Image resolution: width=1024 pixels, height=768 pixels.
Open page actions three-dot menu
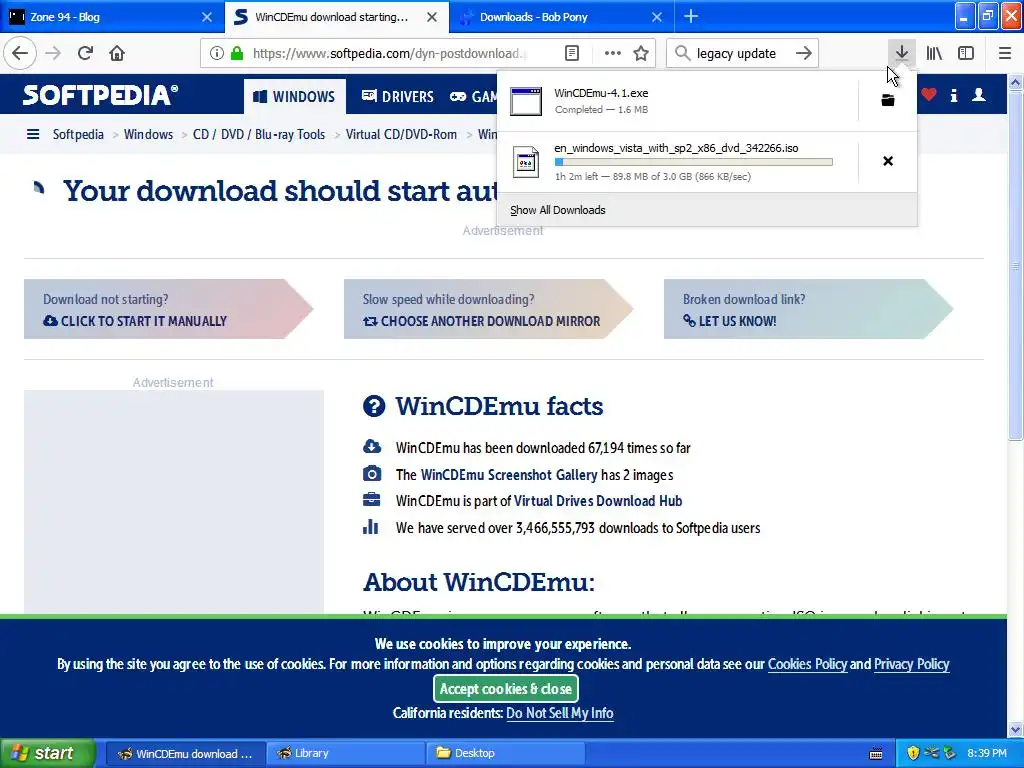click(613, 54)
